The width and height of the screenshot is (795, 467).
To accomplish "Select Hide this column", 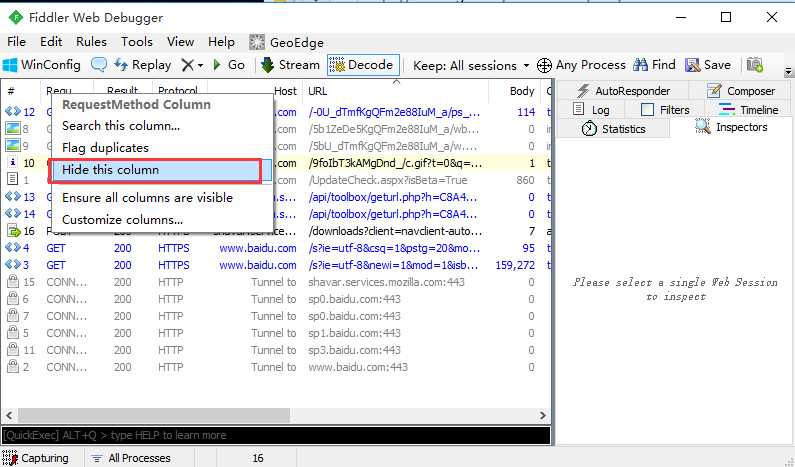I will click(x=162, y=170).
